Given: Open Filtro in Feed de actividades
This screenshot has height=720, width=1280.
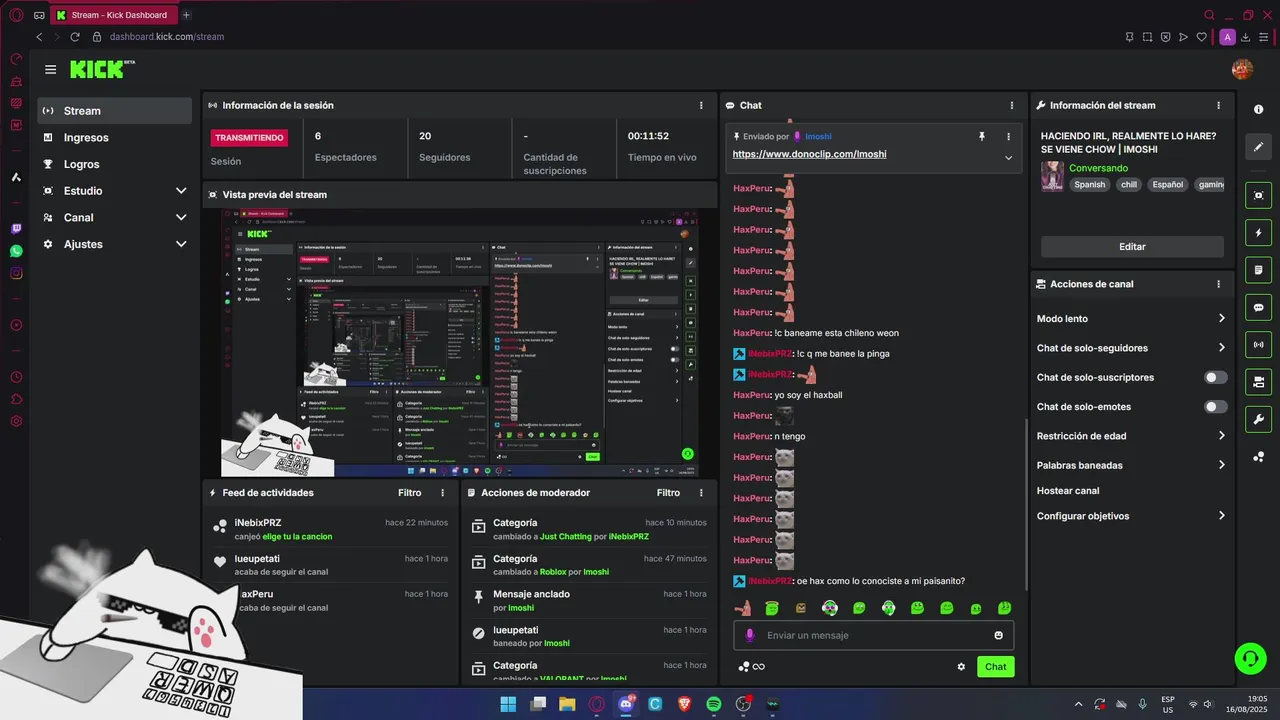Looking at the screenshot, I should click(x=410, y=493).
